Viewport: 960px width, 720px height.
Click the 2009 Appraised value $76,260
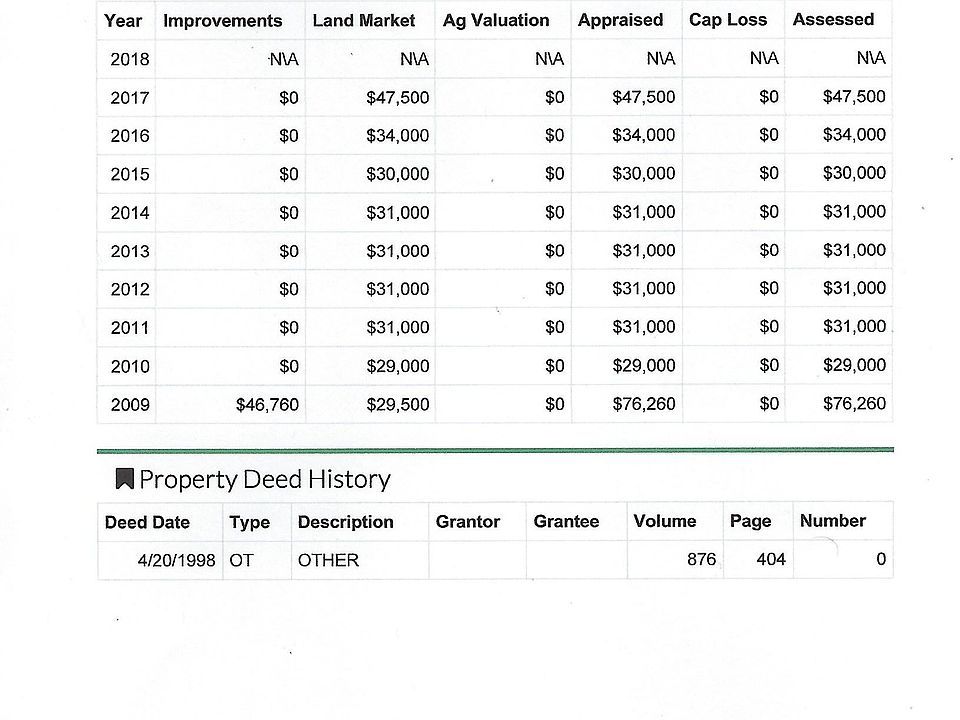tap(644, 404)
